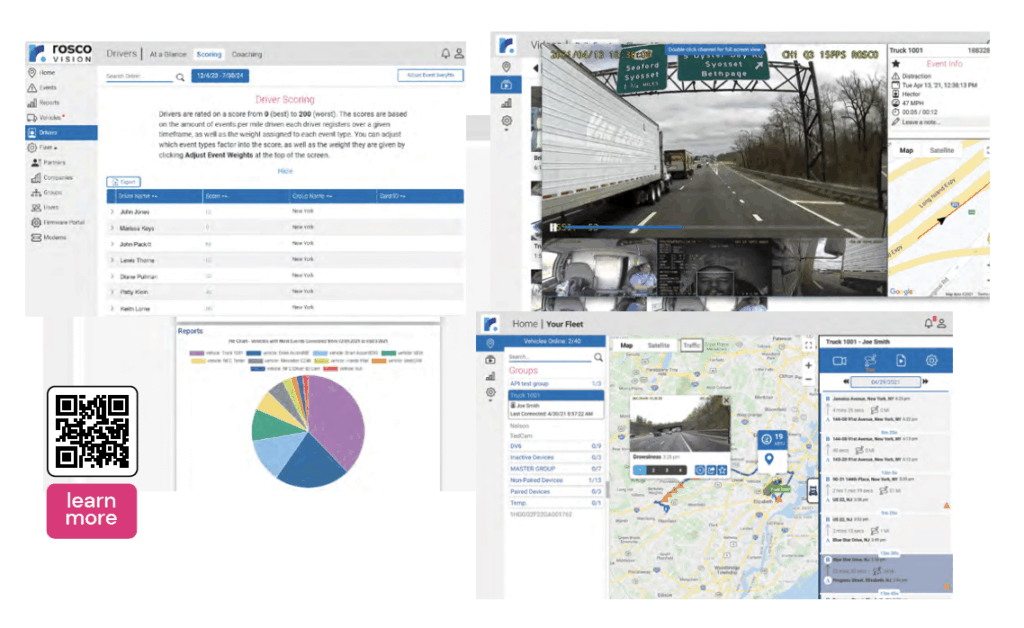The height and width of the screenshot is (628, 1024).
Task: Open Events in the left sidebar
Action: pyautogui.click(x=47, y=88)
